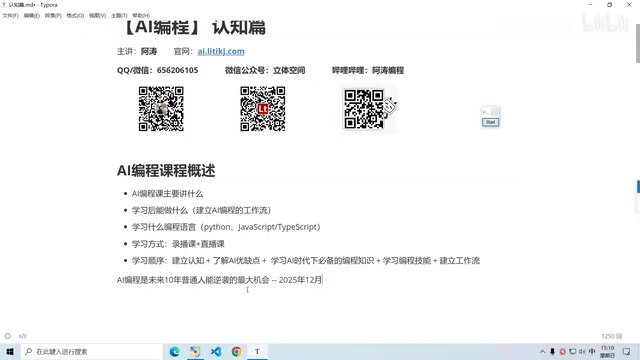Image resolution: width=640 pixels, height=360 pixels.
Task: Click the Start button in the floating widget
Action: click(490, 122)
